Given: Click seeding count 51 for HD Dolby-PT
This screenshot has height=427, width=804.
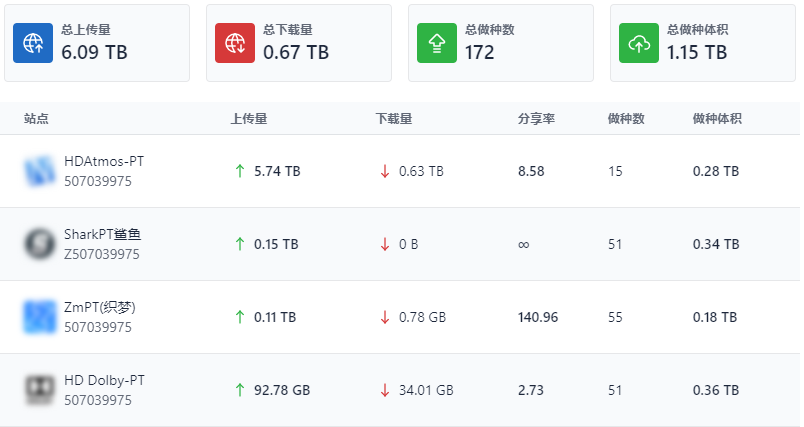Looking at the screenshot, I should (615, 390).
